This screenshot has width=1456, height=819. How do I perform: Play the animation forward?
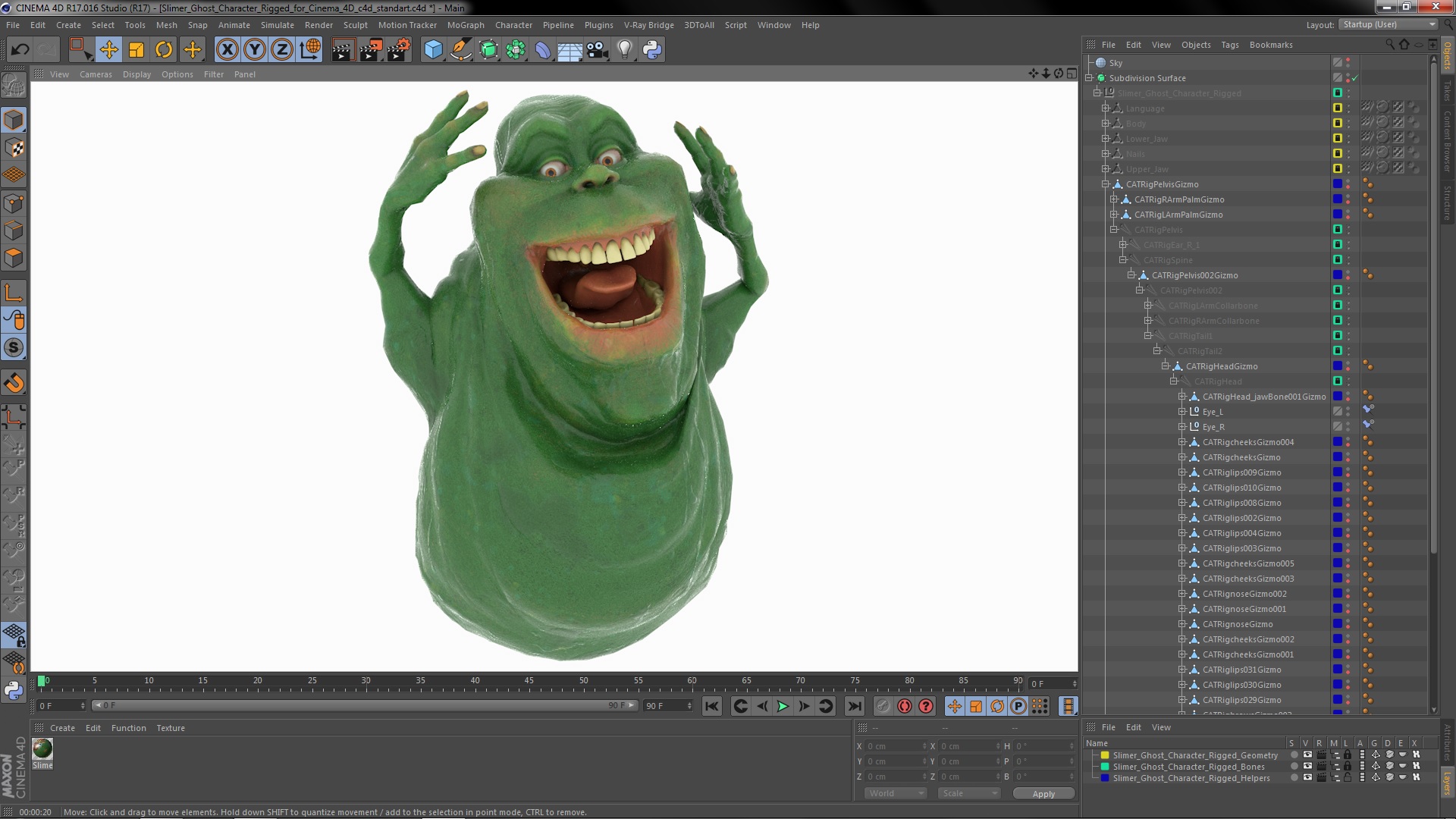783,706
